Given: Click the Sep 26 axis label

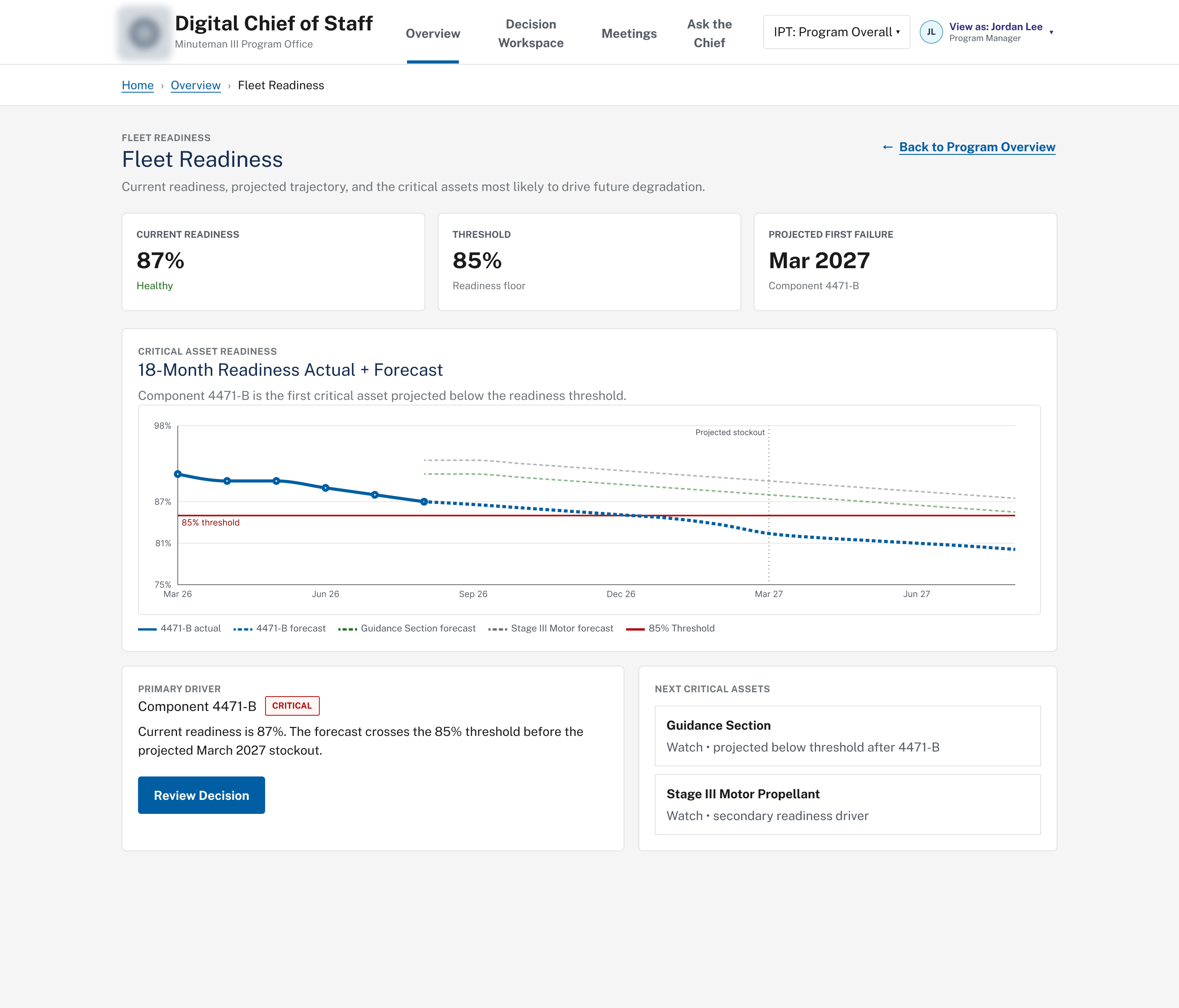Looking at the screenshot, I should (x=473, y=594).
